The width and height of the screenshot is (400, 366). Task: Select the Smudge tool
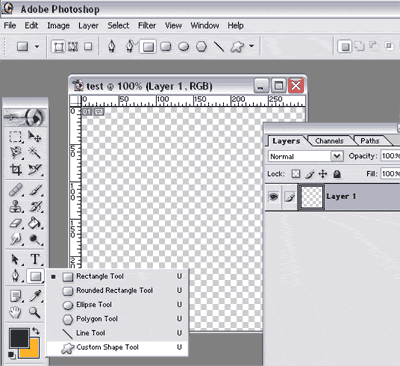(16, 239)
